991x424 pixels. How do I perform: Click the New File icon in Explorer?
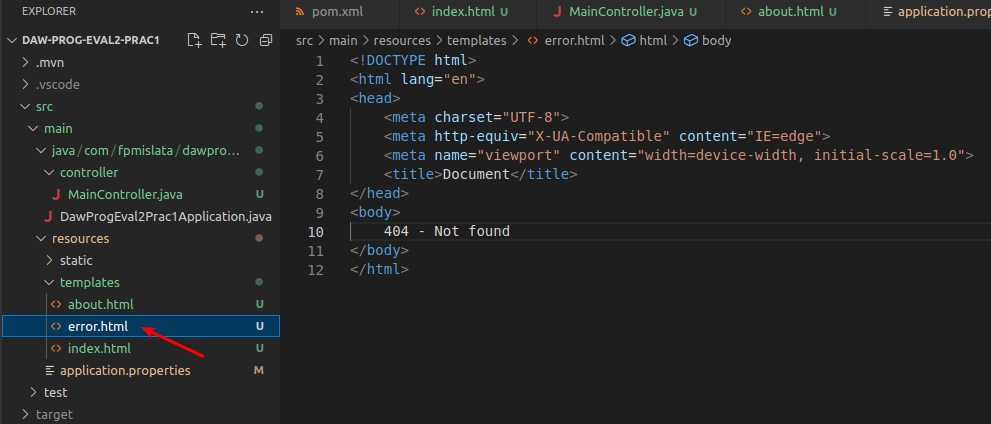pyautogui.click(x=194, y=40)
